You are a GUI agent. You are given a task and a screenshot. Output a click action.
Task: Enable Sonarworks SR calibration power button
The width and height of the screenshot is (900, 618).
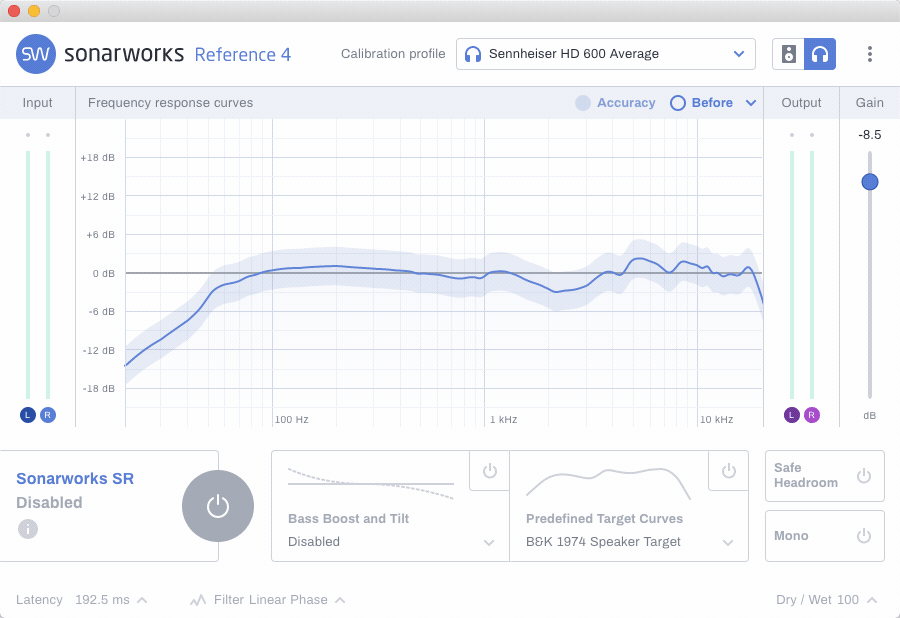pos(218,506)
